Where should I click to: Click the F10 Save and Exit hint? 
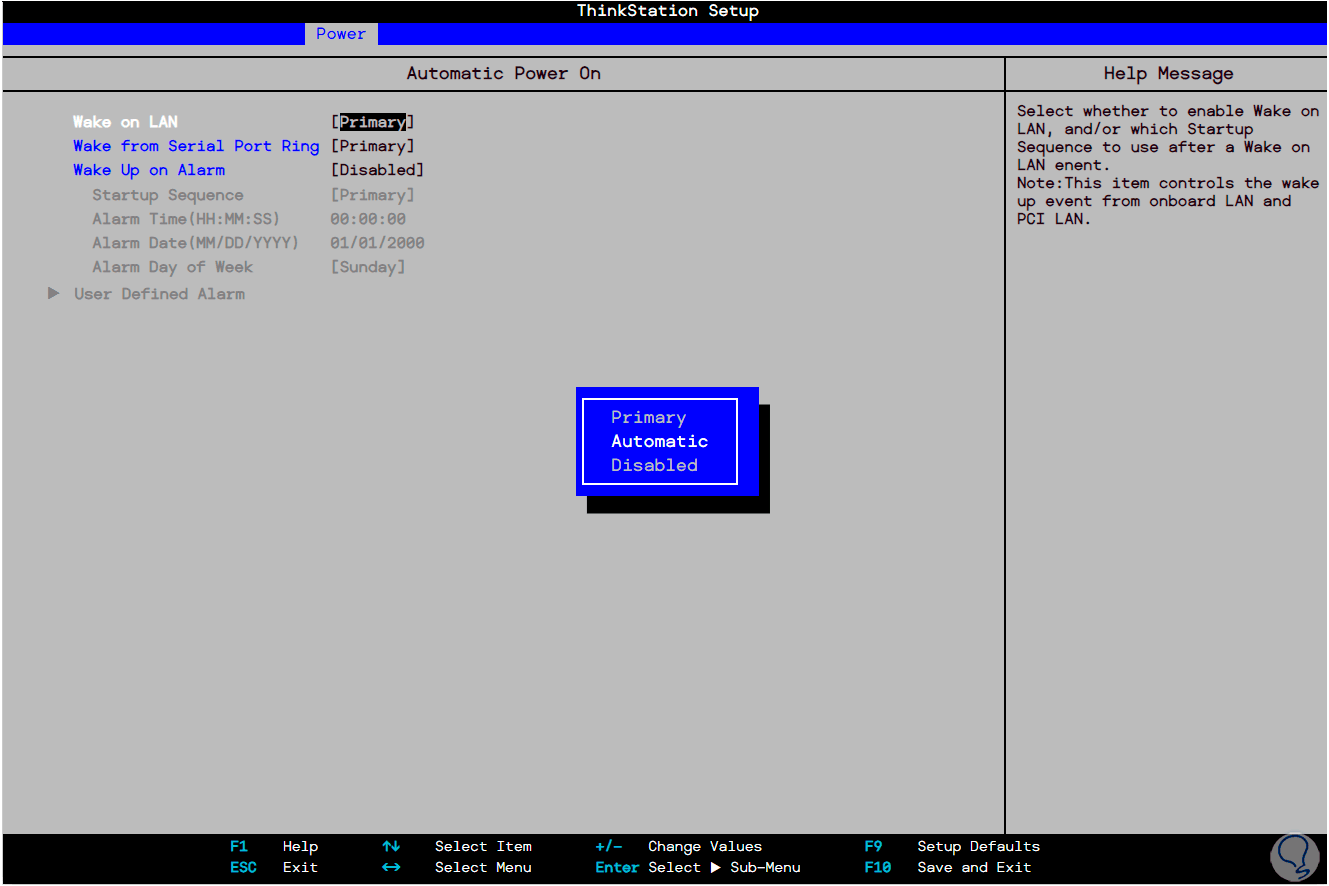[948, 868]
